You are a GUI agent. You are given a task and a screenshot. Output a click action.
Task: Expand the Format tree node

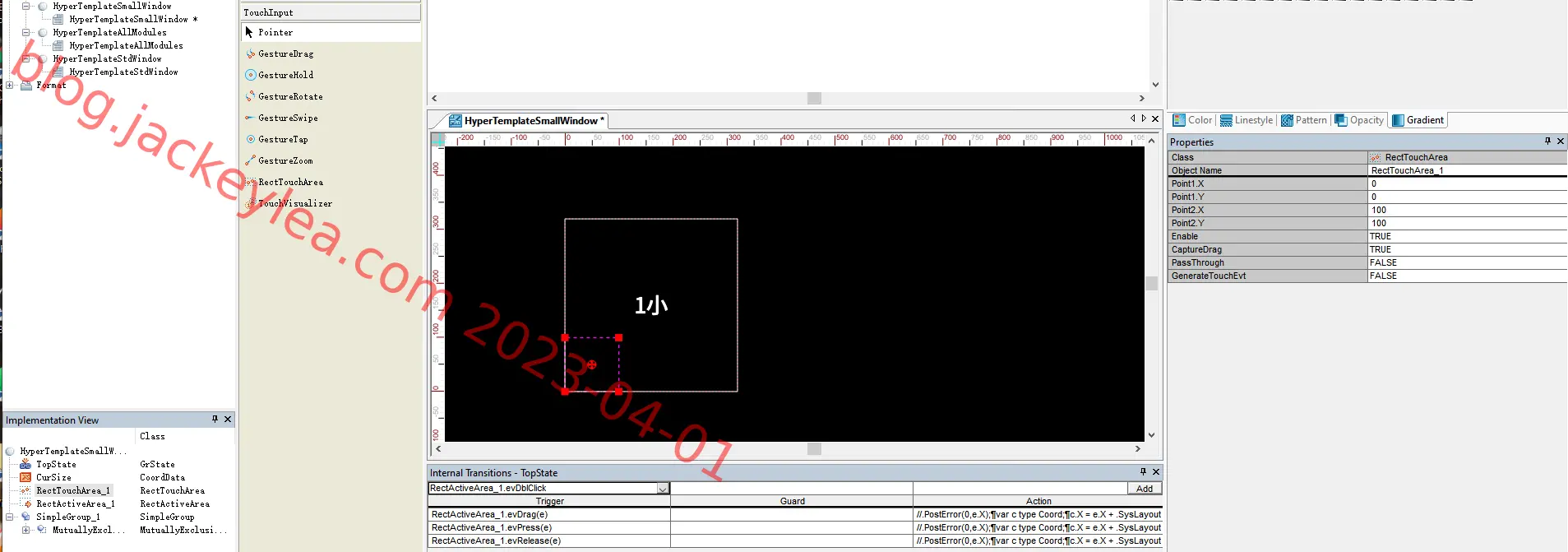[10, 85]
